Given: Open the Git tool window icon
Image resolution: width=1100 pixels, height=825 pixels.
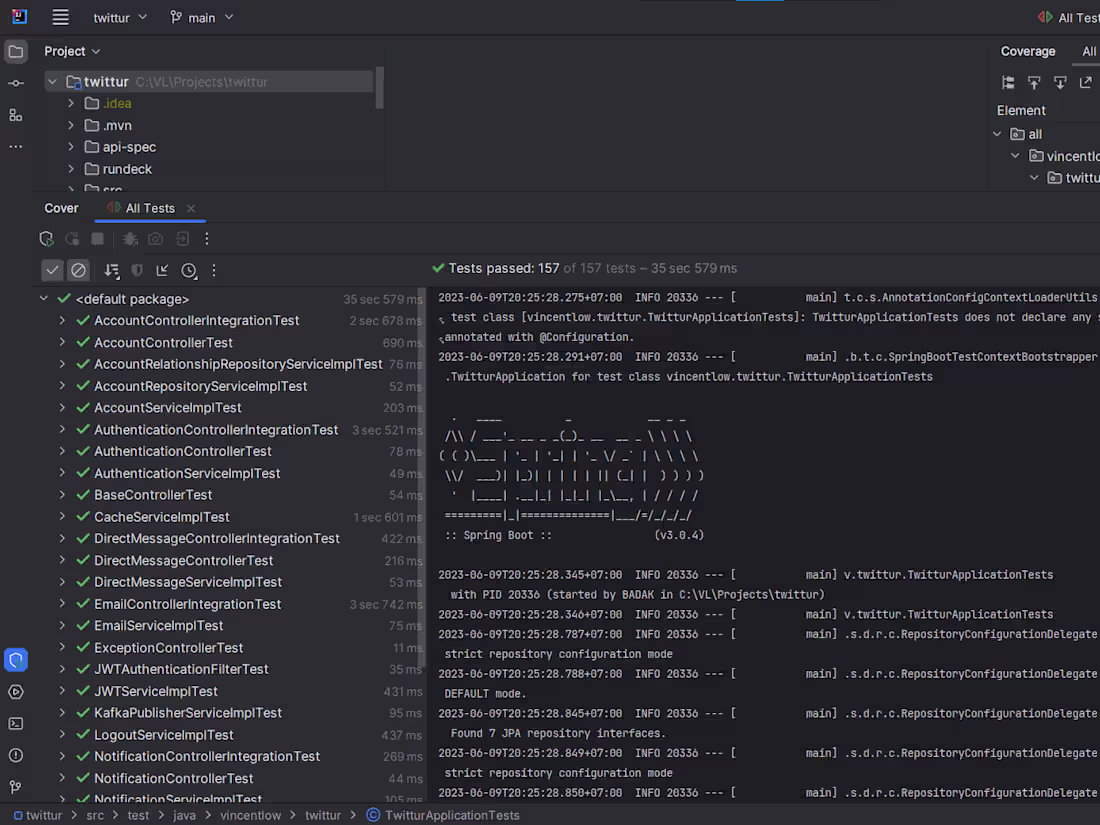Looking at the screenshot, I should (x=15, y=787).
